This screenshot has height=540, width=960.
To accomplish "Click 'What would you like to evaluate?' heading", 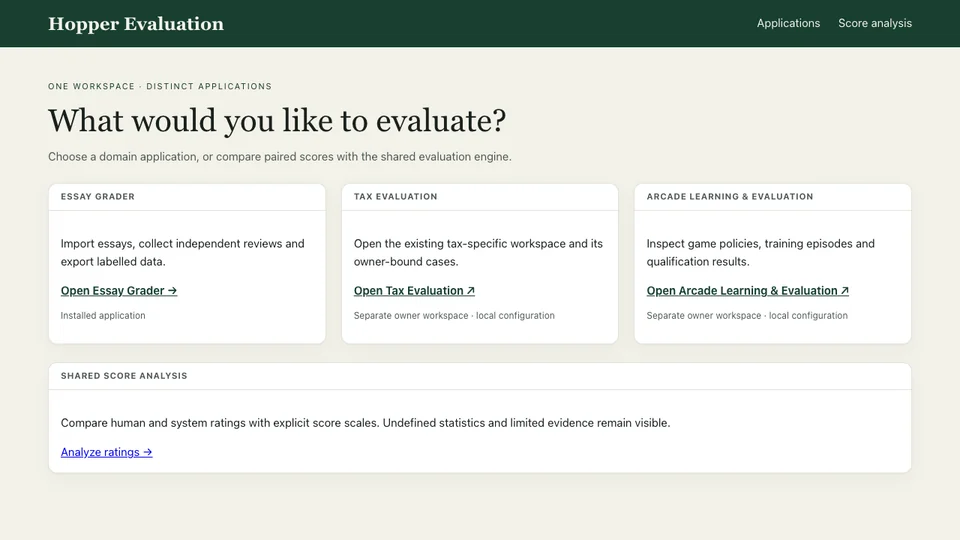I will point(277,121).
